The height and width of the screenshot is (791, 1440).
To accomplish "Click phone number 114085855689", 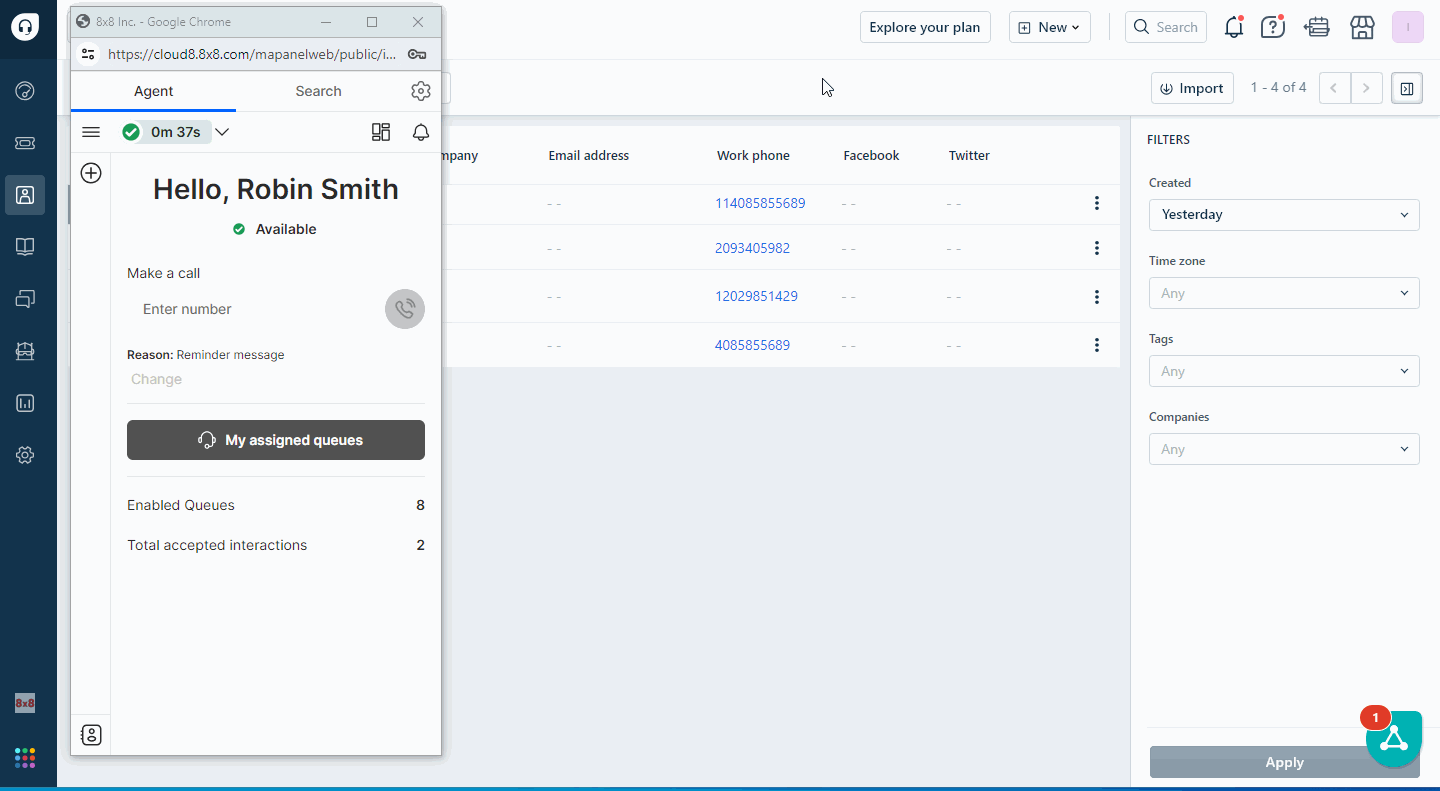I will (760, 203).
